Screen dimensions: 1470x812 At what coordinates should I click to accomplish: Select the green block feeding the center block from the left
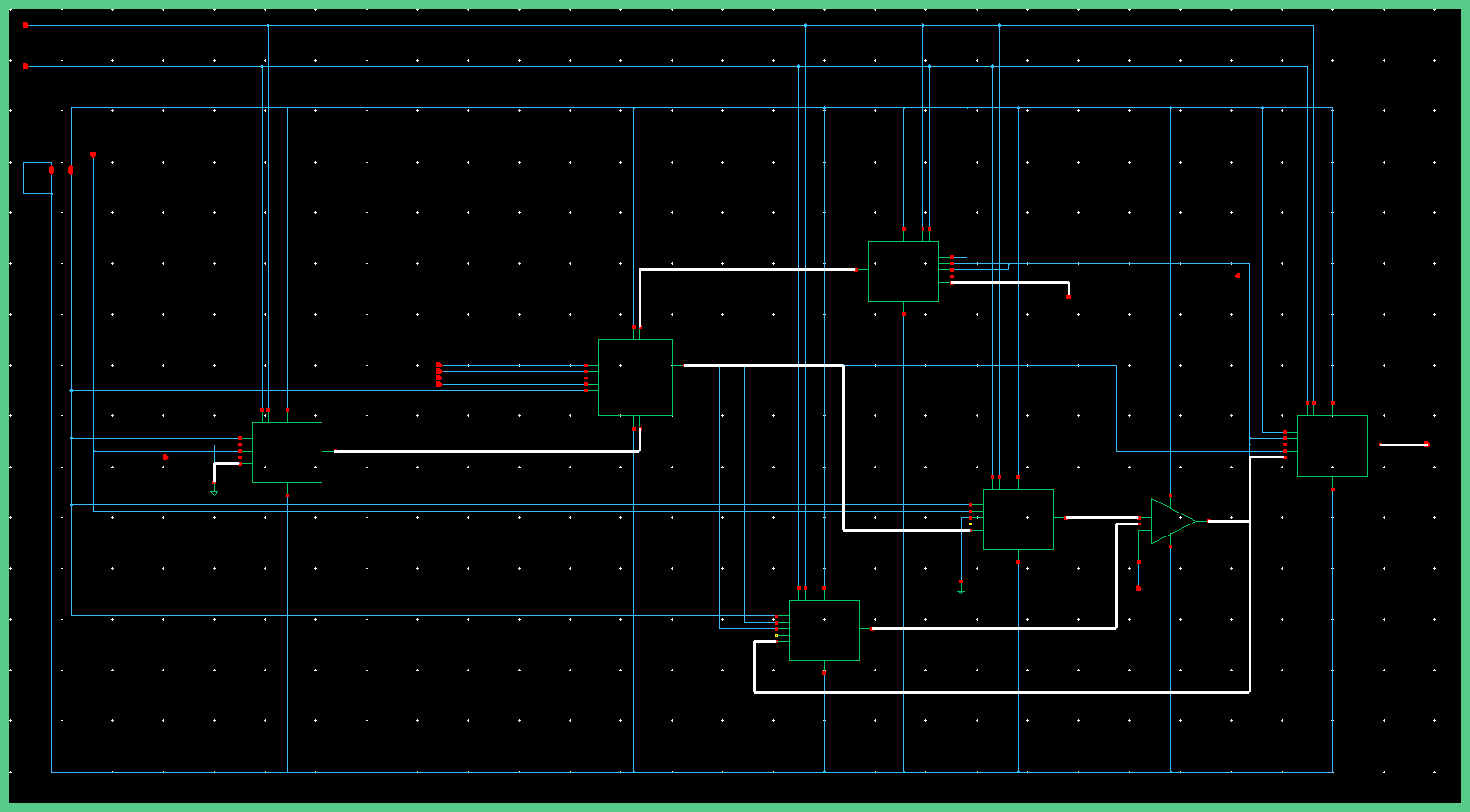tap(287, 452)
